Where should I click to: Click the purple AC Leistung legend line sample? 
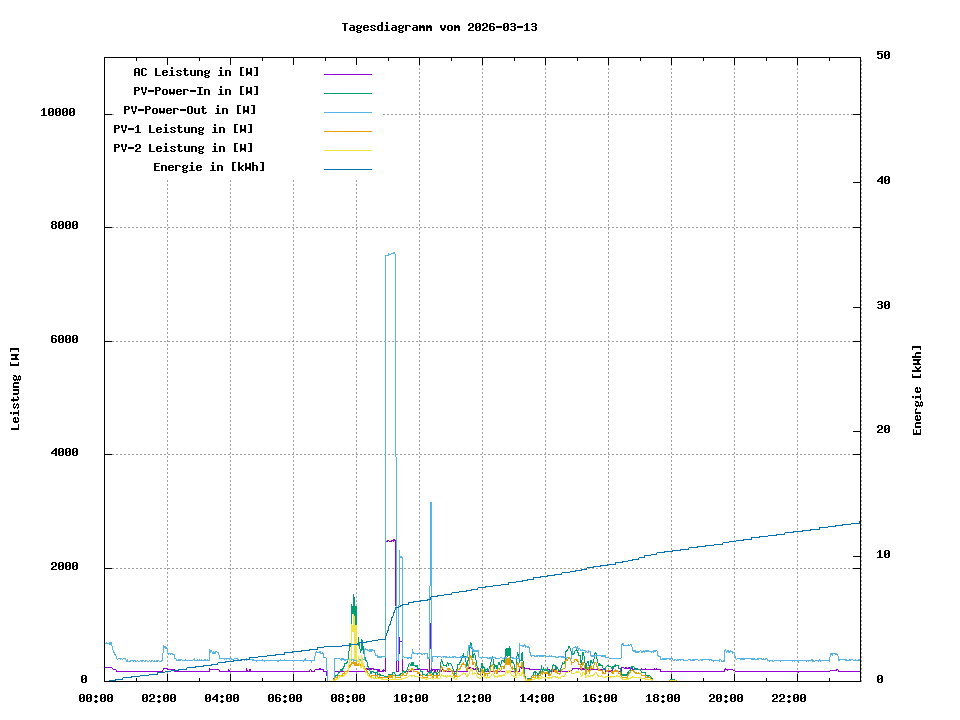pos(347,74)
